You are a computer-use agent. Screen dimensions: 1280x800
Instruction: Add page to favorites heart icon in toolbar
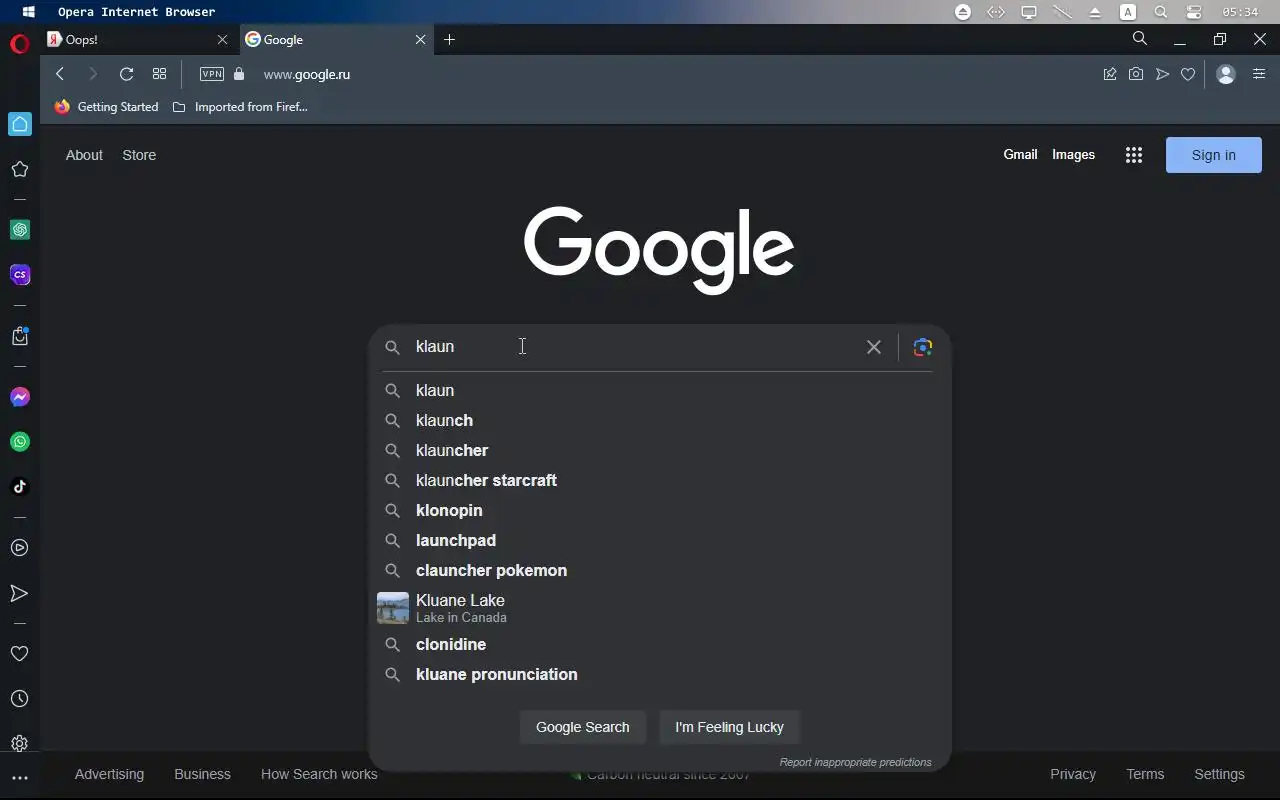(x=1188, y=74)
